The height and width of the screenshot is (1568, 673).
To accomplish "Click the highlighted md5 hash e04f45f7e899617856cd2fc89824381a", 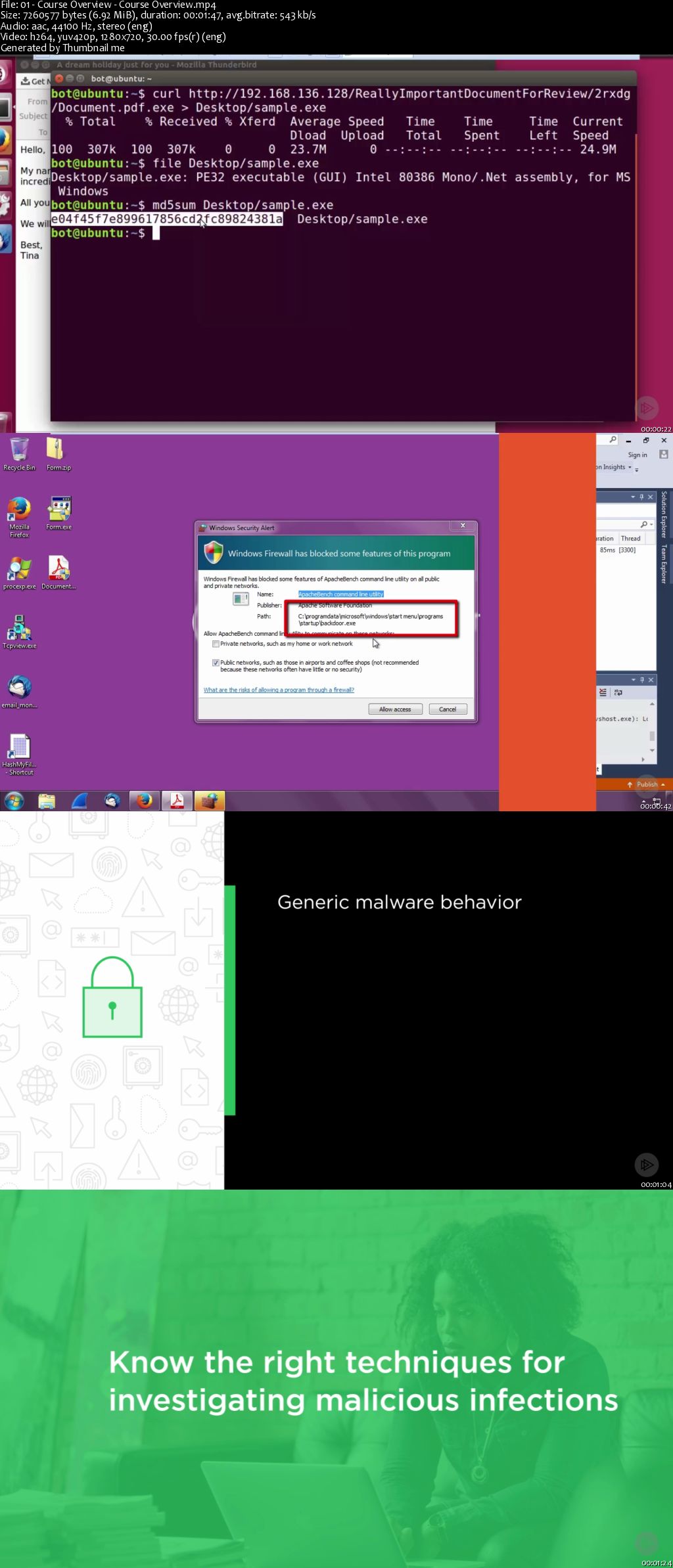I will 167,219.
